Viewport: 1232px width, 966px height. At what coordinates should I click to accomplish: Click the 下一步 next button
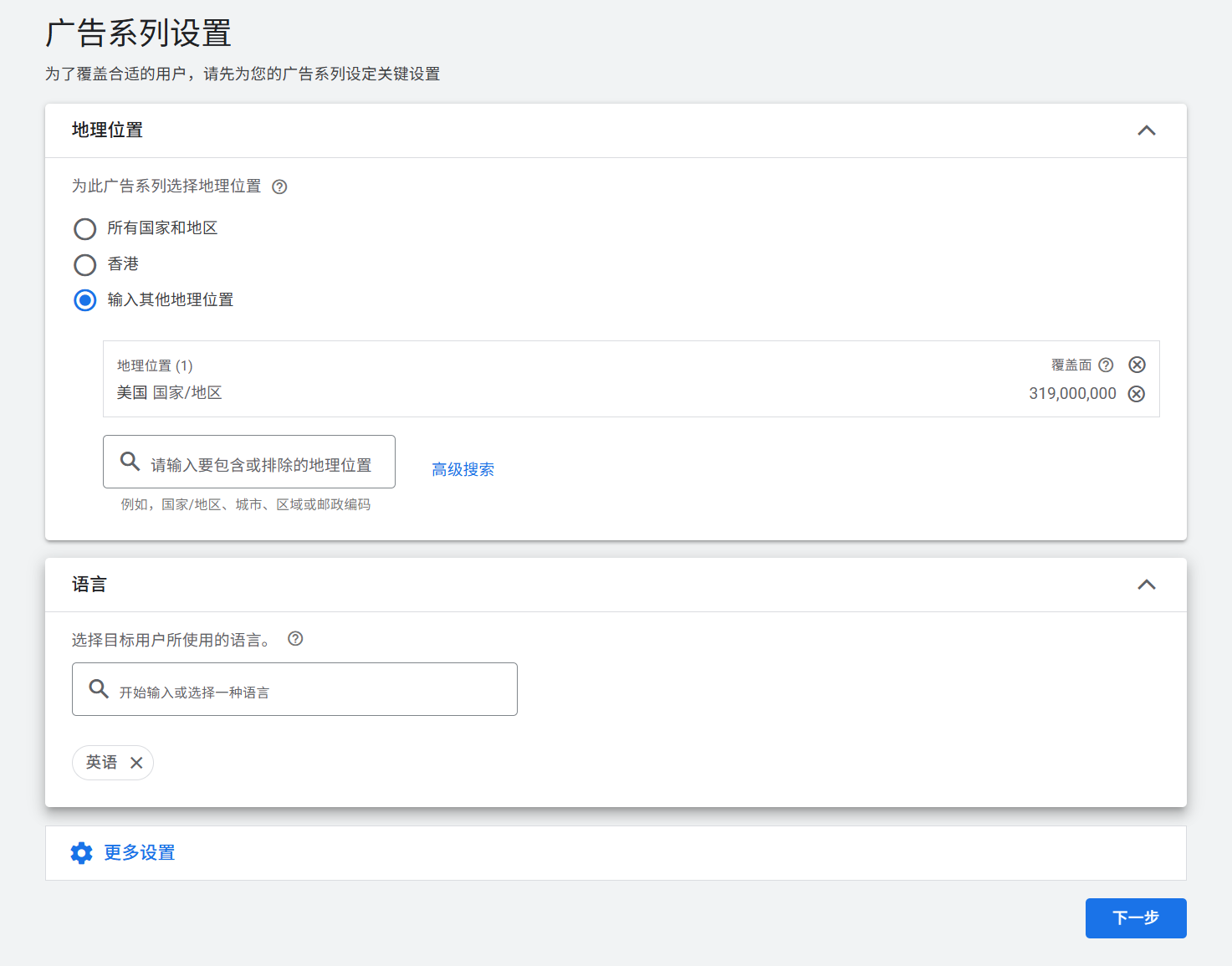click(1135, 917)
